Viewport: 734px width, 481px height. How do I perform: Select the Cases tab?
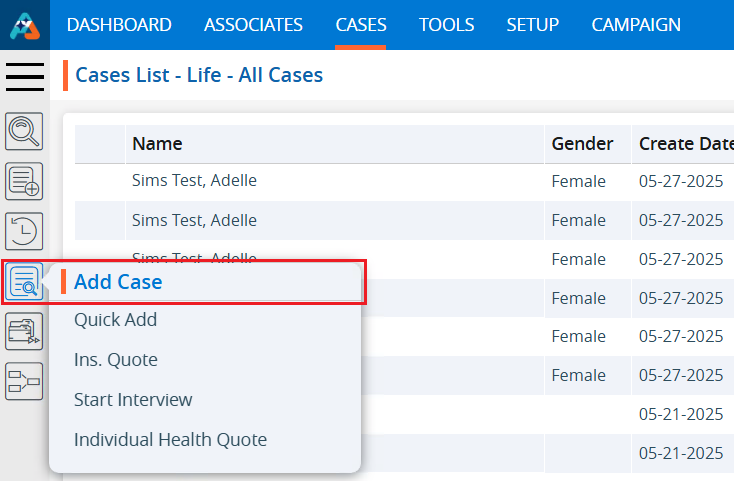361,25
